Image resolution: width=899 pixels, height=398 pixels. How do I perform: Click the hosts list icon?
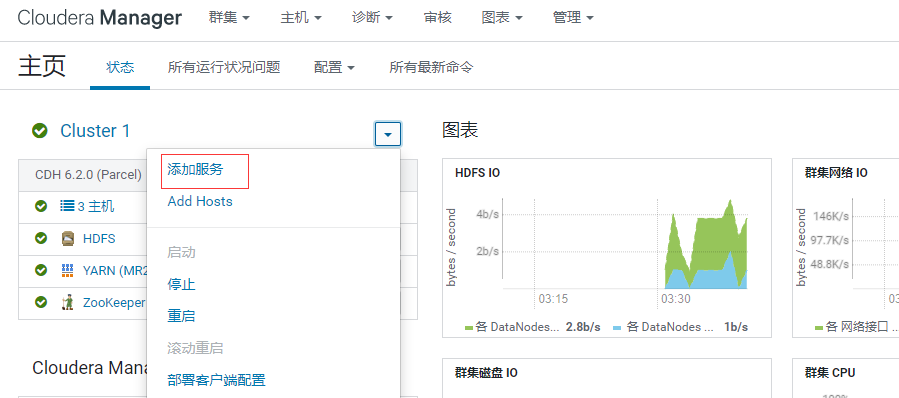pyautogui.click(x=67, y=206)
